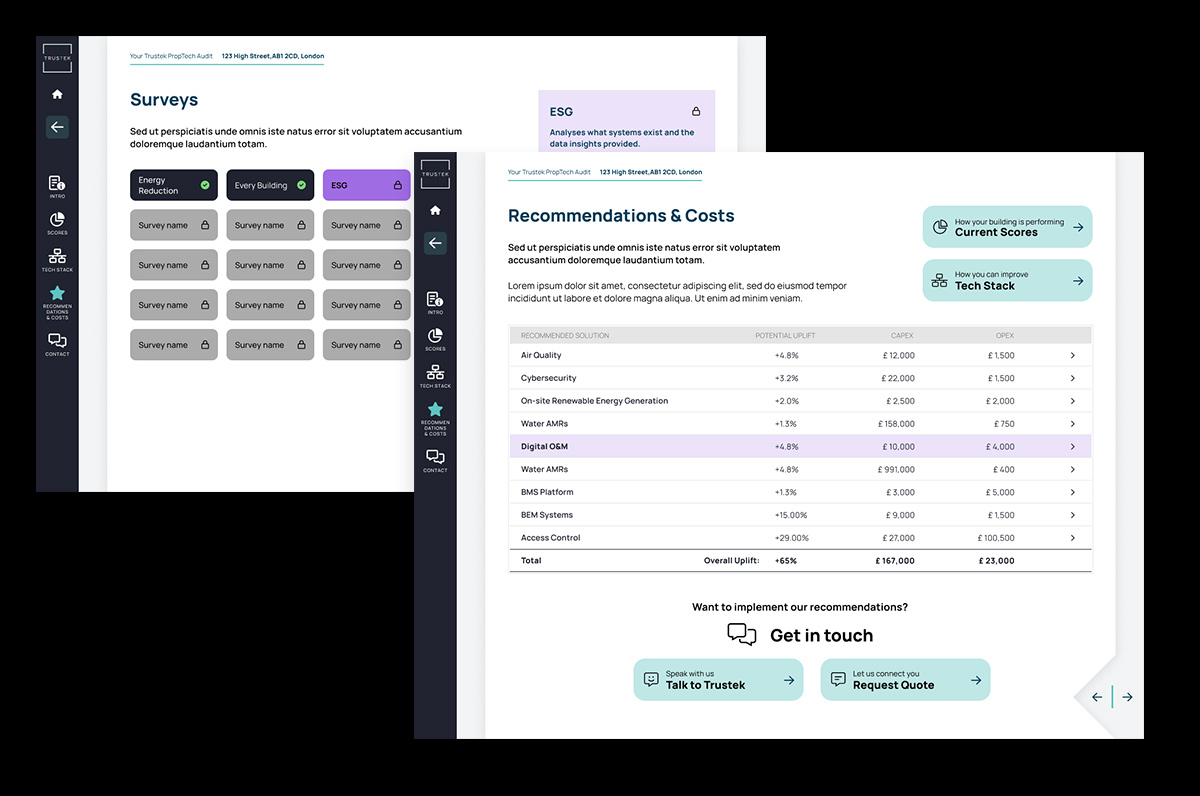Open Current Scores via its shortcut card
This screenshot has width=1200, height=796.
click(x=1006, y=227)
